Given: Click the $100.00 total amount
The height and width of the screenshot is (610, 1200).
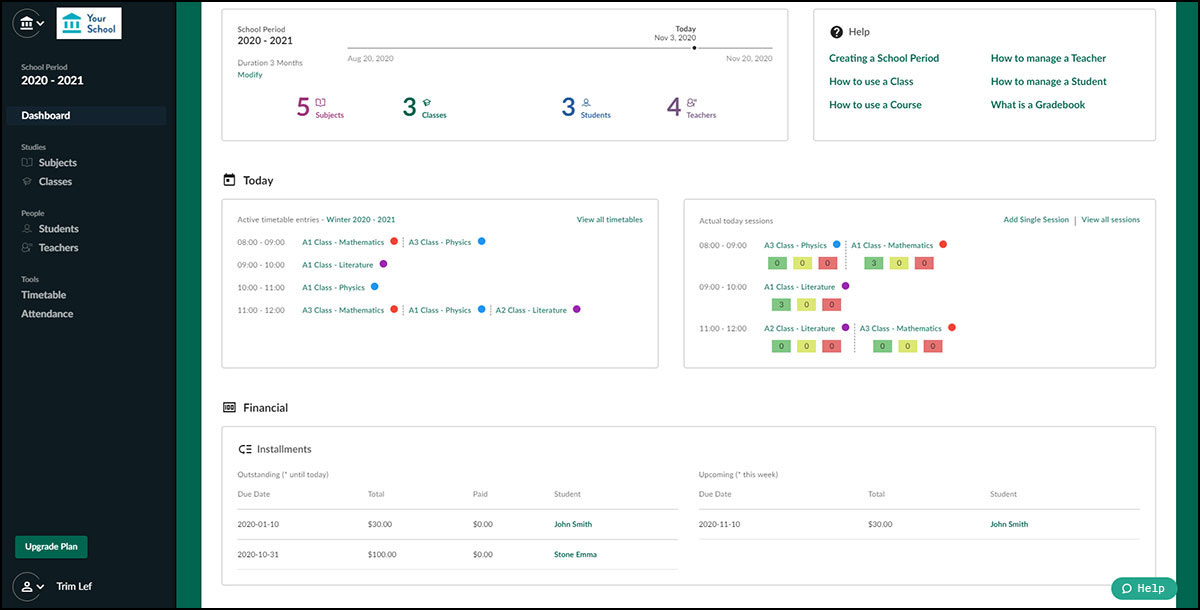Looking at the screenshot, I should point(382,554).
